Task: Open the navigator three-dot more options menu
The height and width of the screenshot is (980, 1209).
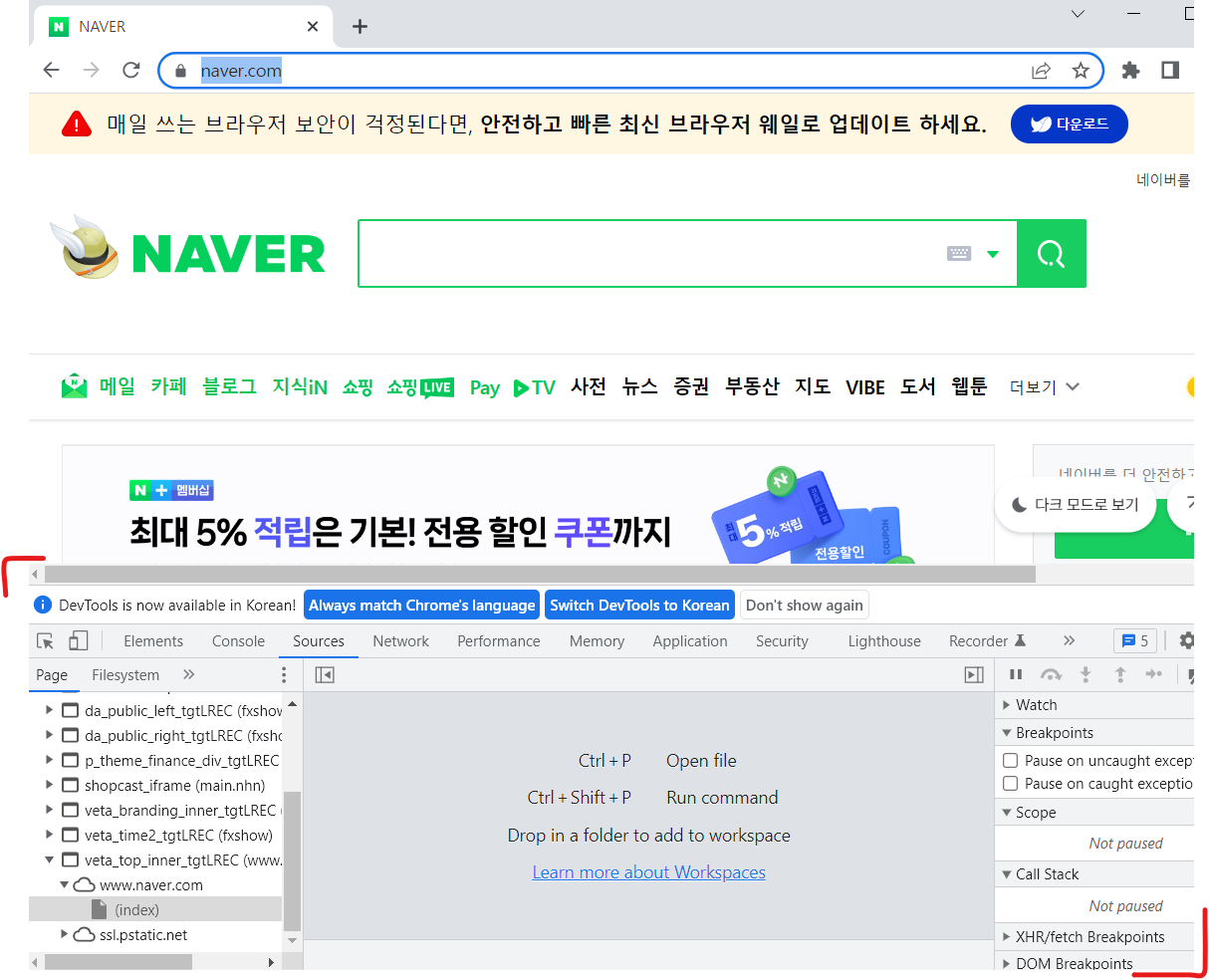Action: coord(284,675)
